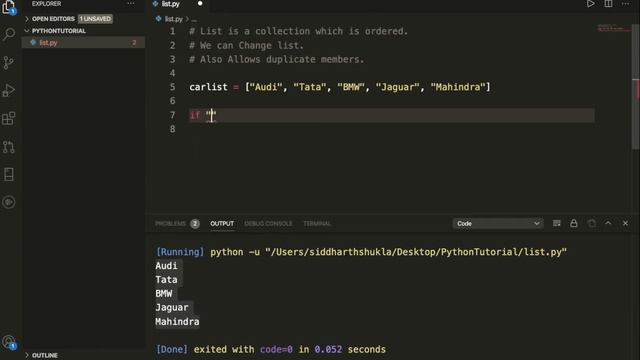Click the 'Jaguar' output line
The width and height of the screenshot is (640, 360).
[172, 307]
